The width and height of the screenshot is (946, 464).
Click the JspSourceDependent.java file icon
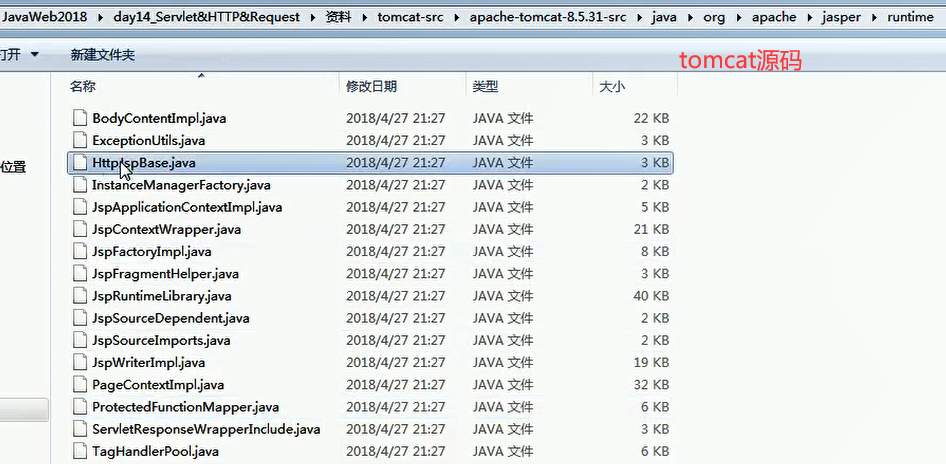coord(80,318)
